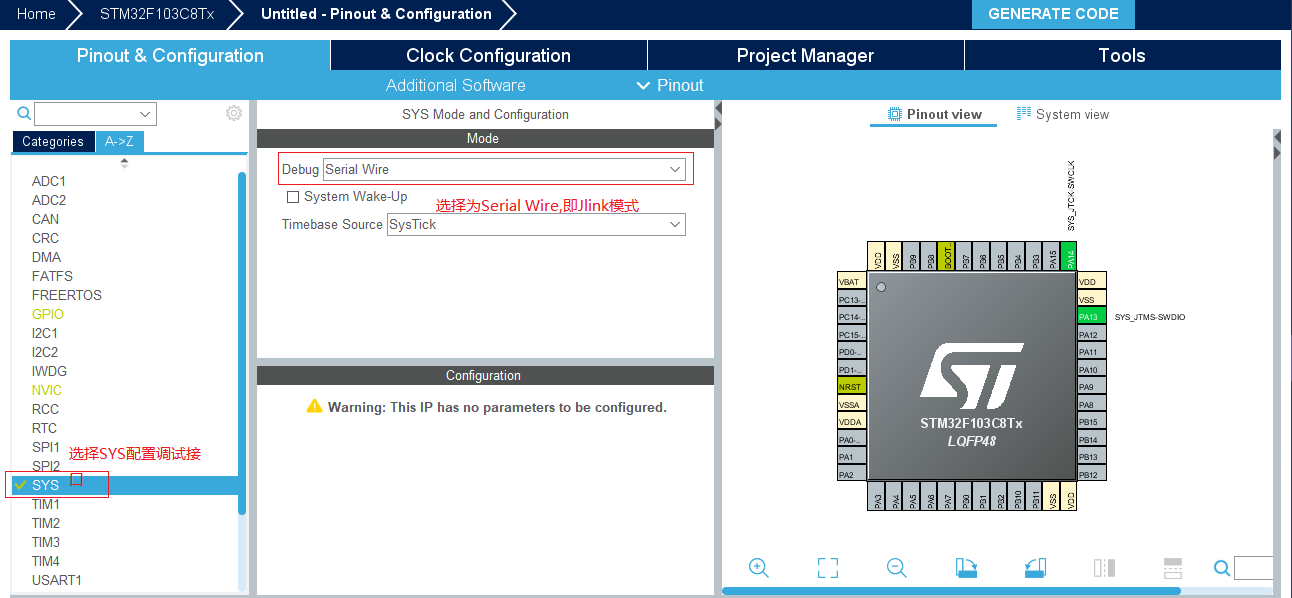Click the peripheral search text field
The width and height of the screenshot is (1292, 598).
click(x=86, y=114)
